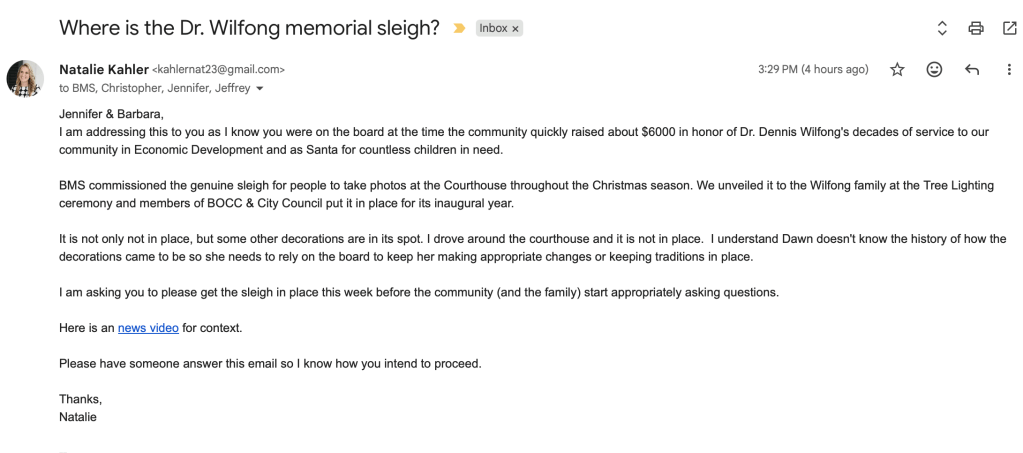1023x453 pixels.
Task: Show details arrow beside recipients list
Action: pyautogui.click(x=260, y=89)
